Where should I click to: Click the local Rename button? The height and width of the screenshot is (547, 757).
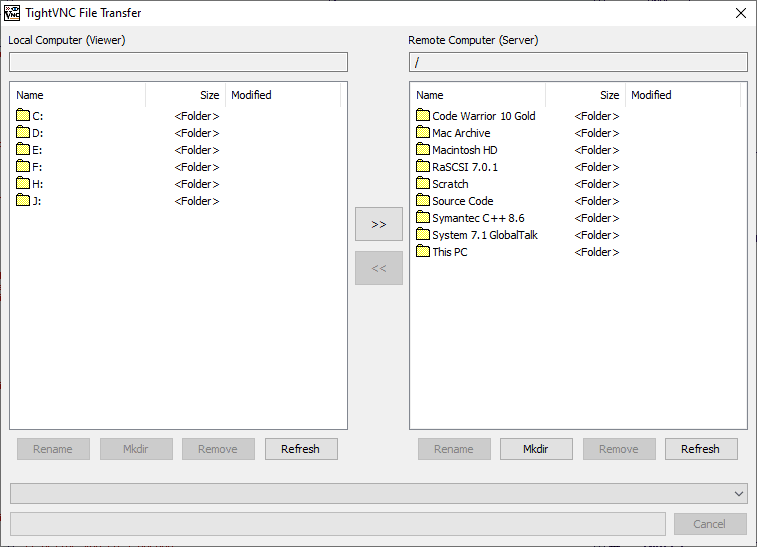pos(53,449)
